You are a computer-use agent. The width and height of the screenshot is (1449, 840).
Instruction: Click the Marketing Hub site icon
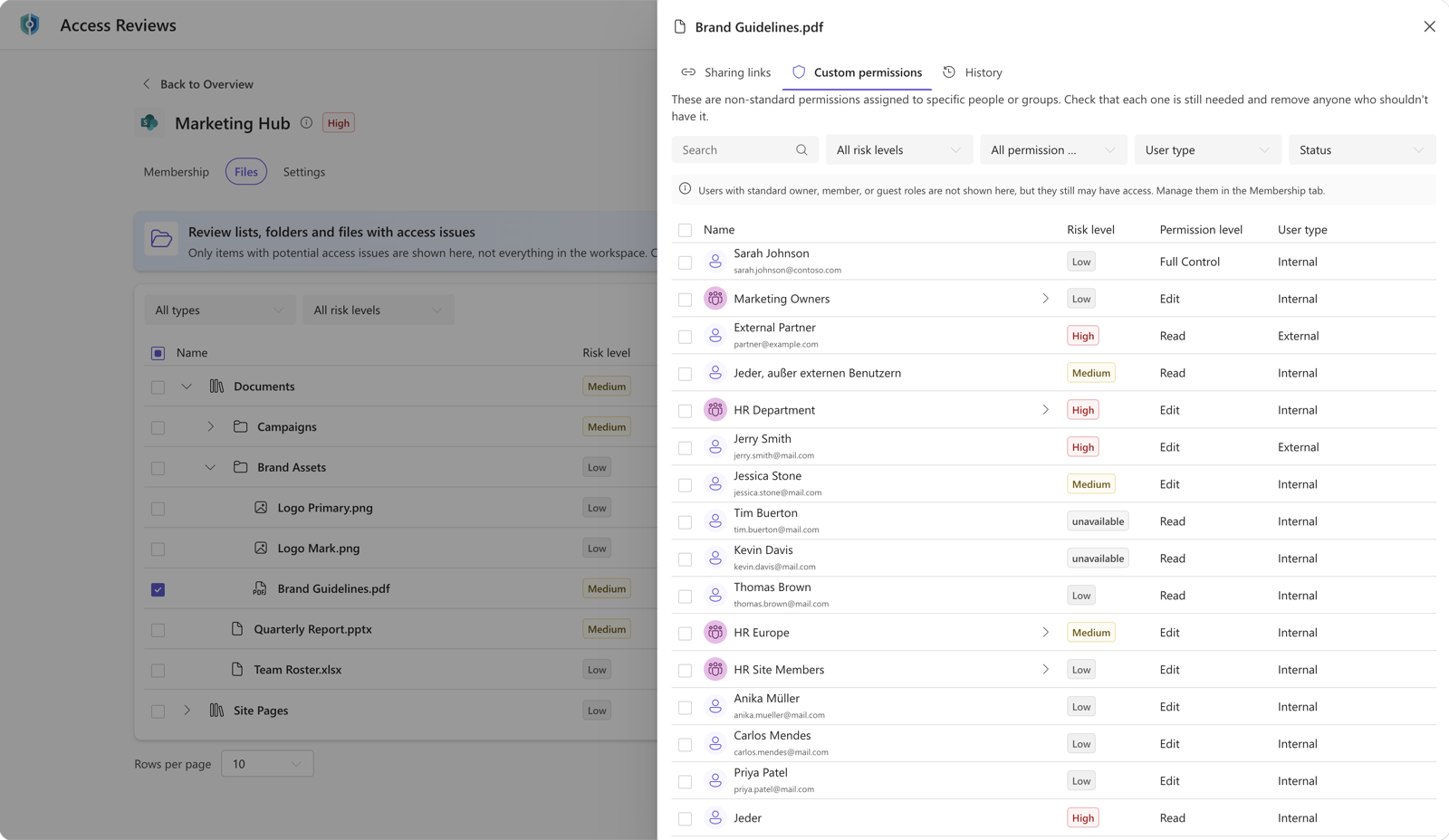tap(149, 122)
